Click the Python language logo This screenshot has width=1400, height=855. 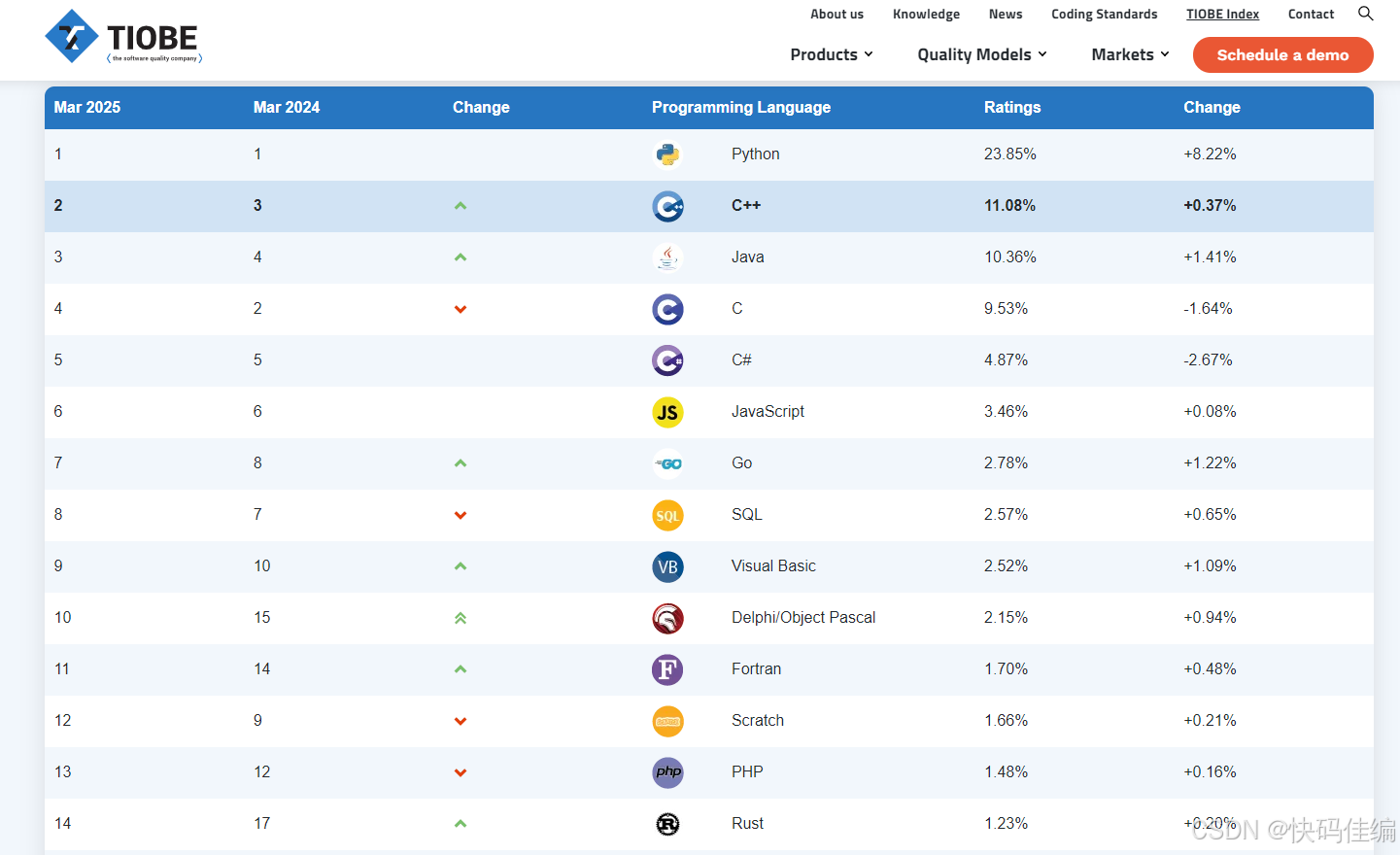[x=667, y=154]
